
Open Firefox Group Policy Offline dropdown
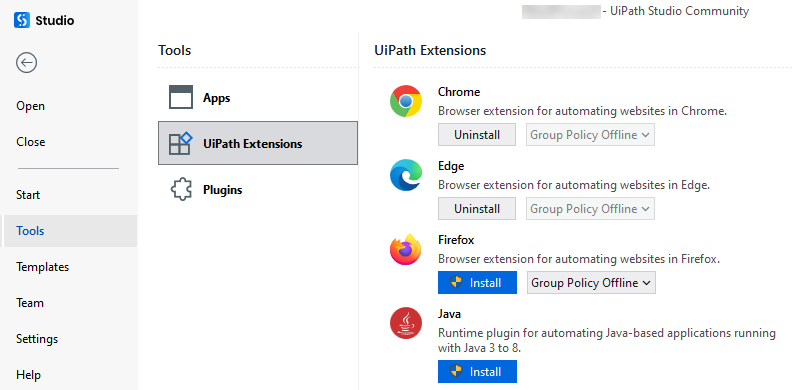coord(591,282)
